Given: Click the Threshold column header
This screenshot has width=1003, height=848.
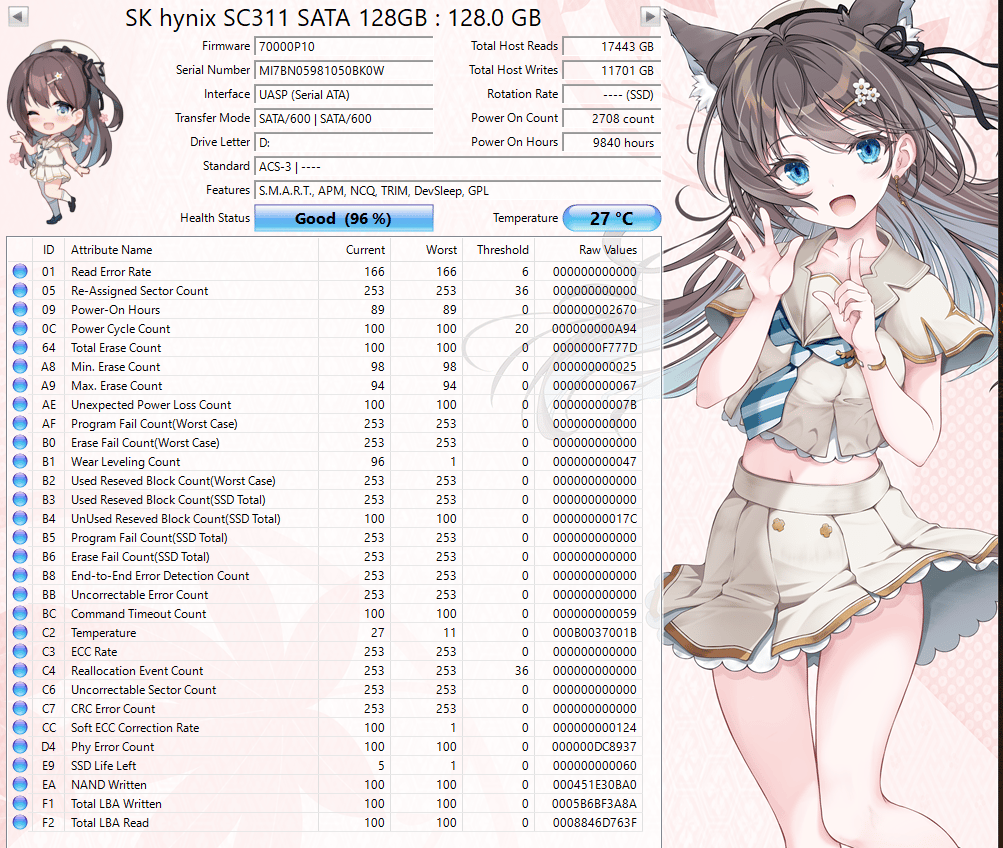Looking at the screenshot, I should pos(498,249).
